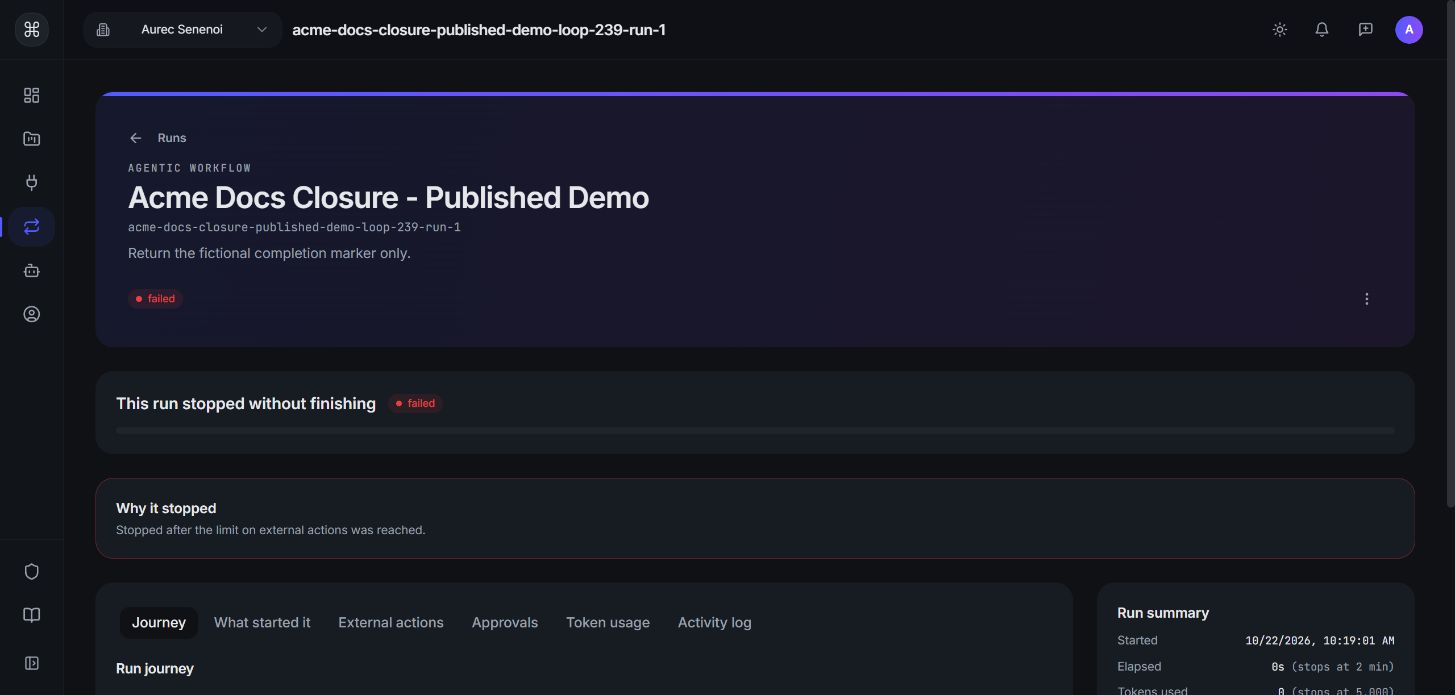Open notifications with the bell icon

(1322, 30)
